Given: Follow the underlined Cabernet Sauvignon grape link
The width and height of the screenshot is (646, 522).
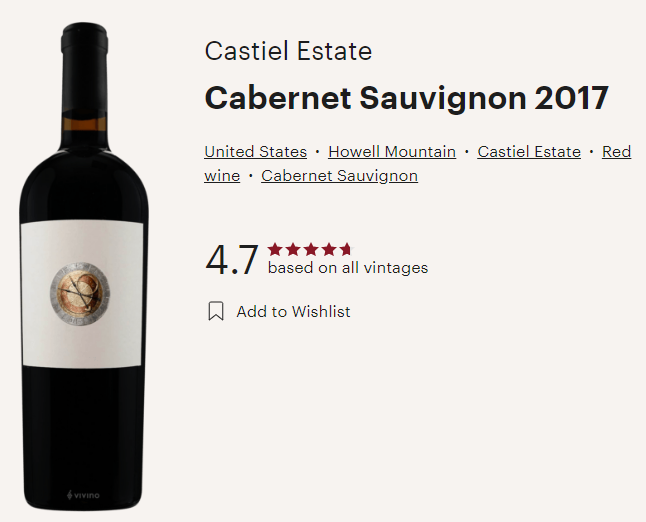Looking at the screenshot, I should click(339, 176).
